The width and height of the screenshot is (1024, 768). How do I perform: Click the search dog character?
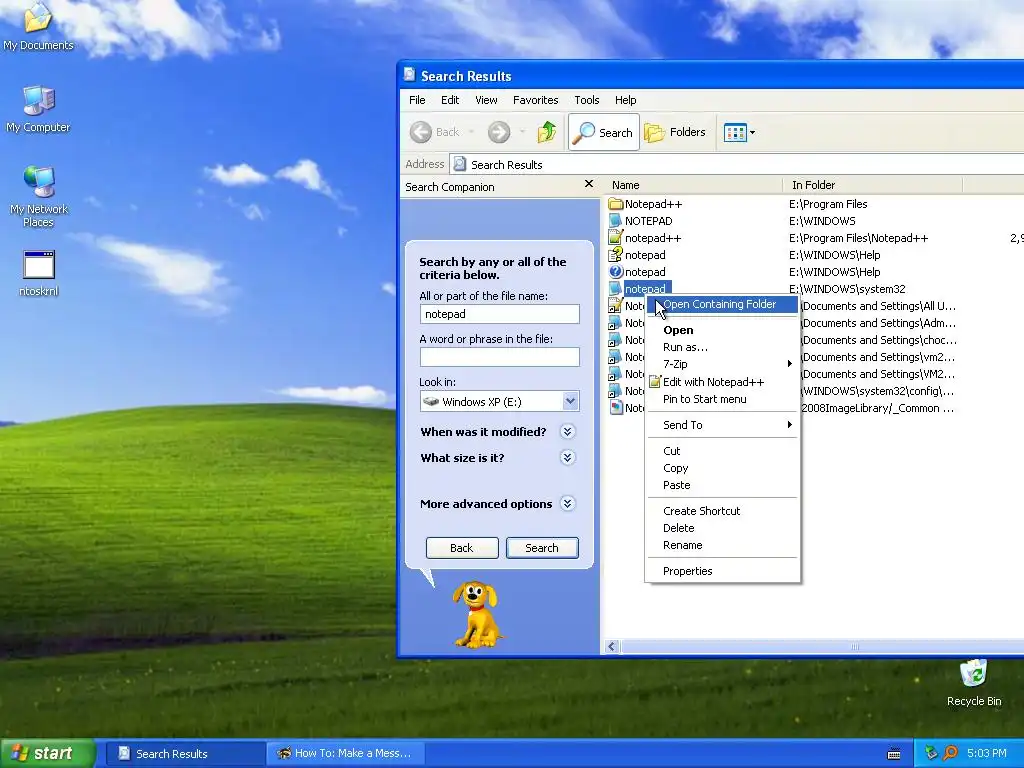tap(477, 614)
